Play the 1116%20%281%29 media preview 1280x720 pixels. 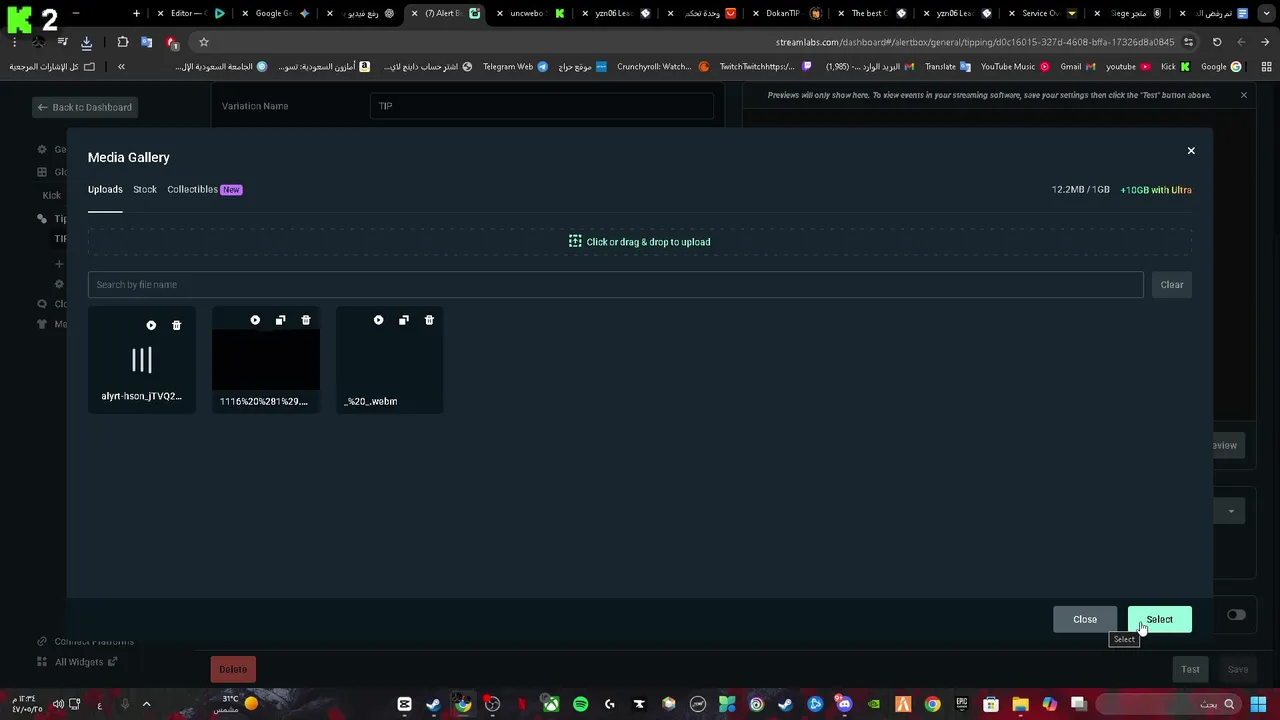pos(255,320)
